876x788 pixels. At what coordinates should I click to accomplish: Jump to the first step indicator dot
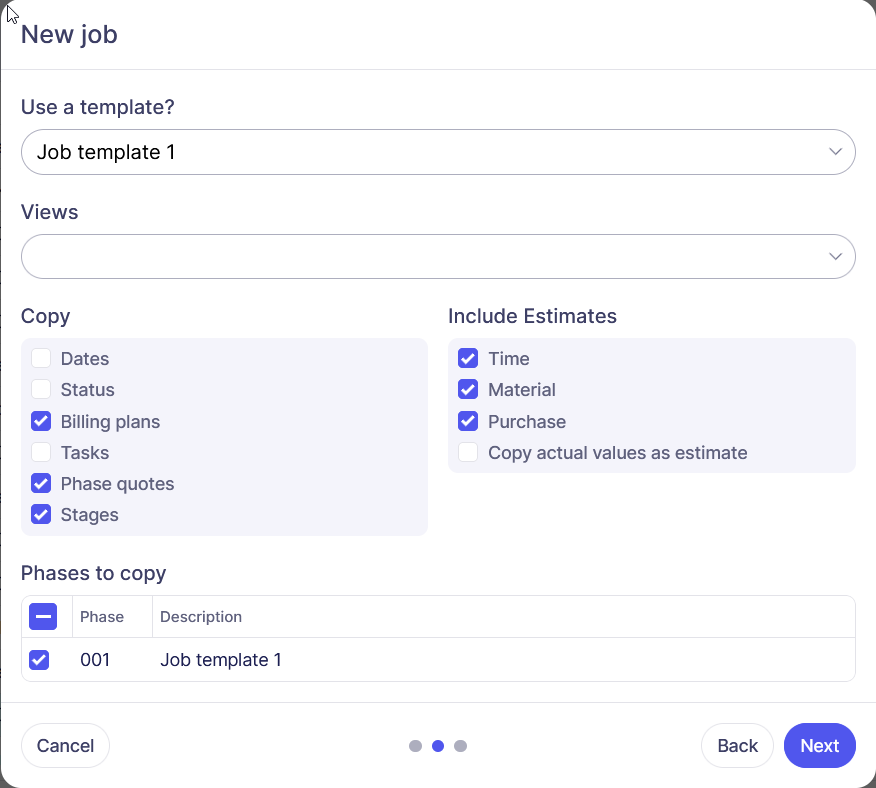(x=415, y=746)
